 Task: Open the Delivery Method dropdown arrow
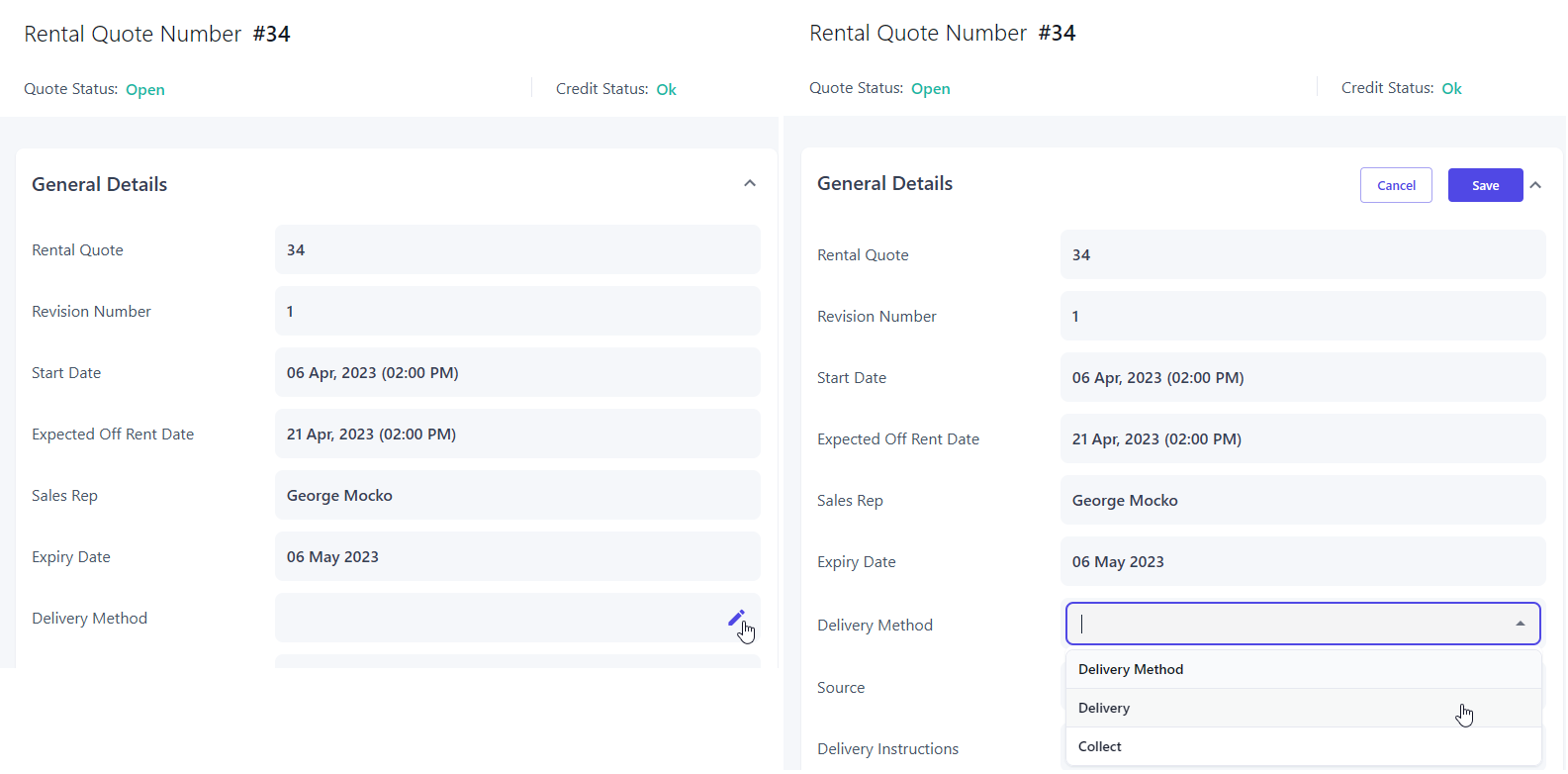(1520, 624)
